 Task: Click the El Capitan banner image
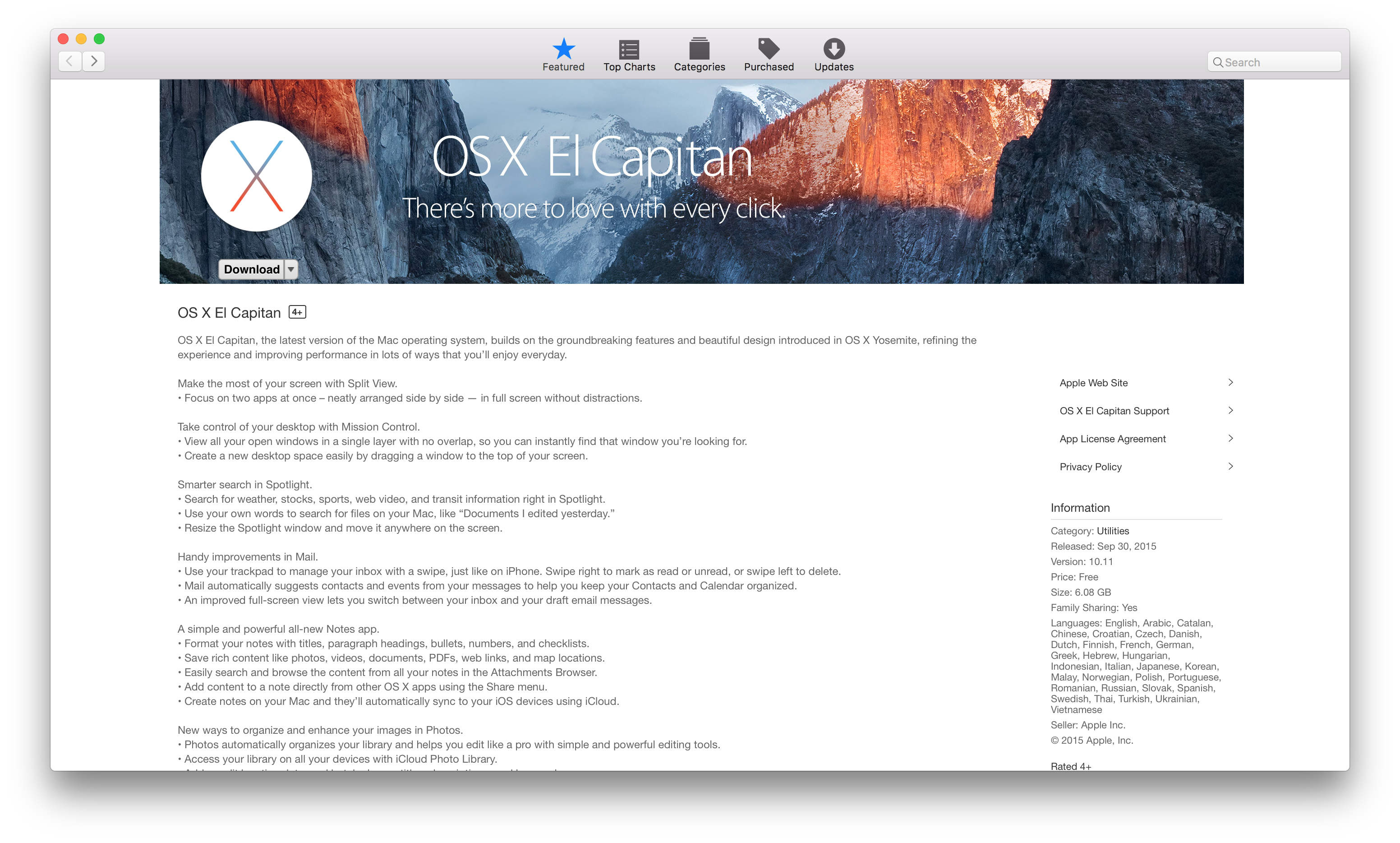pyautogui.click(x=701, y=181)
